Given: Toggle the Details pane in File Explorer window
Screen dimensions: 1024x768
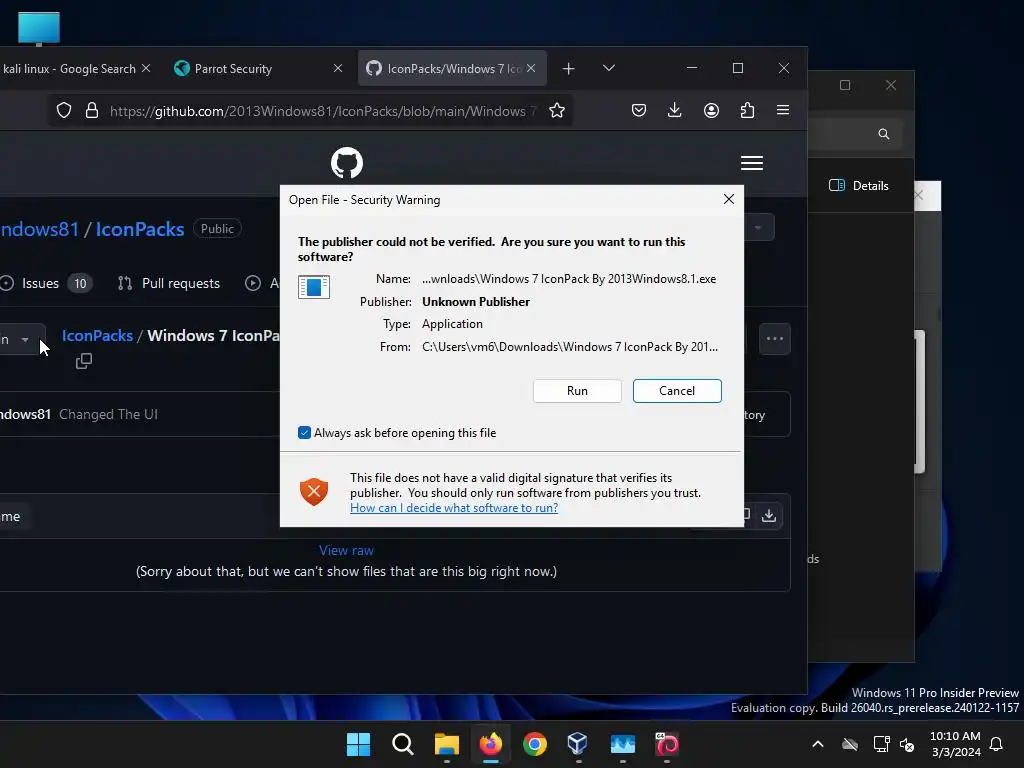Looking at the screenshot, I should [859, 185].
